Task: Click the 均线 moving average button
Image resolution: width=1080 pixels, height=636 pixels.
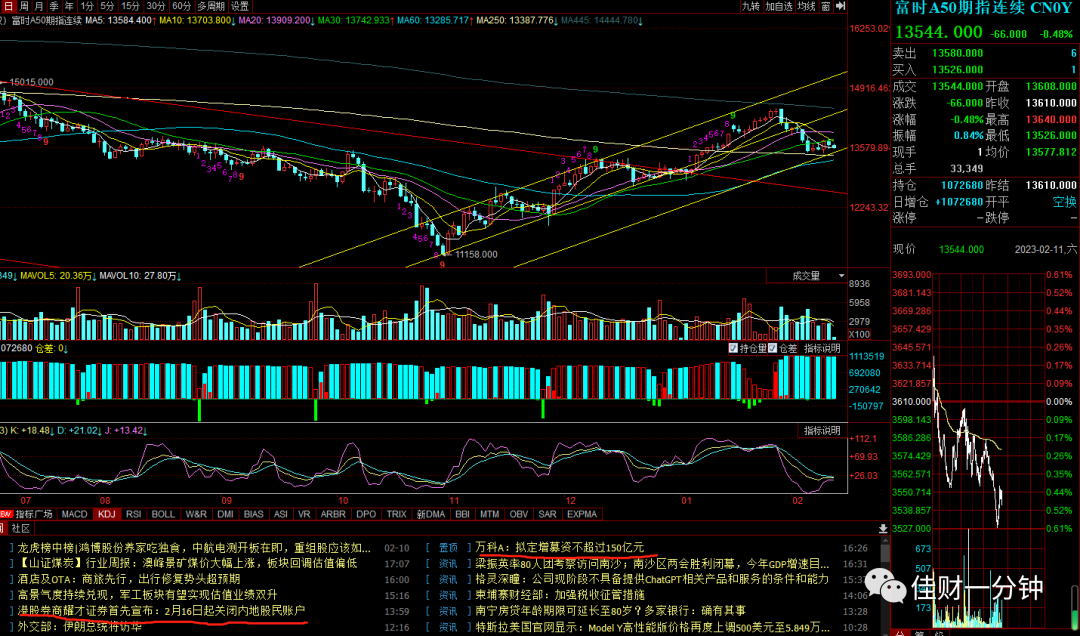Action: pyautogui.click(x=806, y=6)
